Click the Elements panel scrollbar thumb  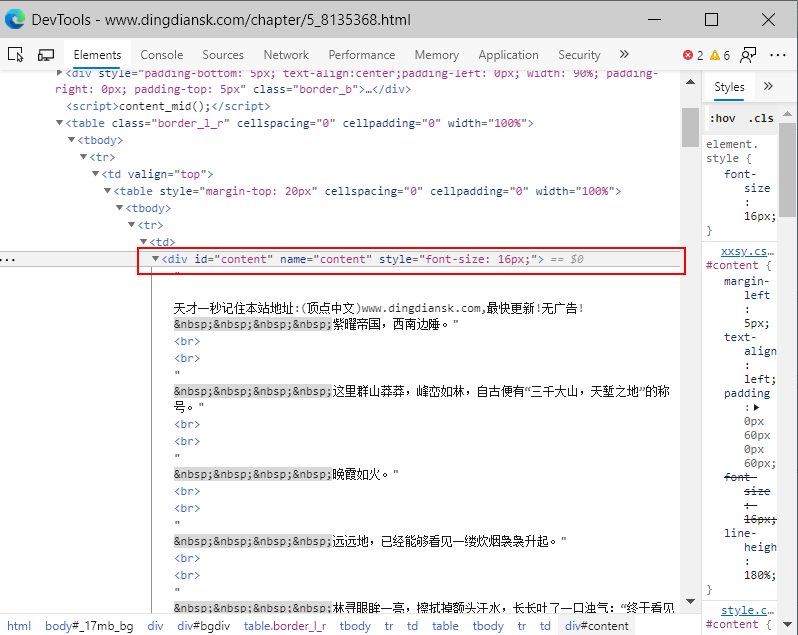point(691,127)
